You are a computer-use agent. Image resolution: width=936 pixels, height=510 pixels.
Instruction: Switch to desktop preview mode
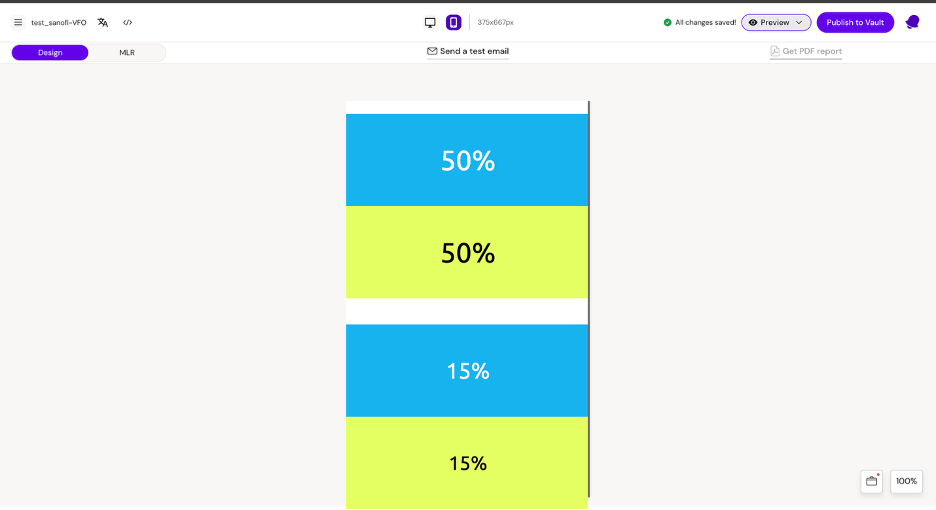point(430,22)
